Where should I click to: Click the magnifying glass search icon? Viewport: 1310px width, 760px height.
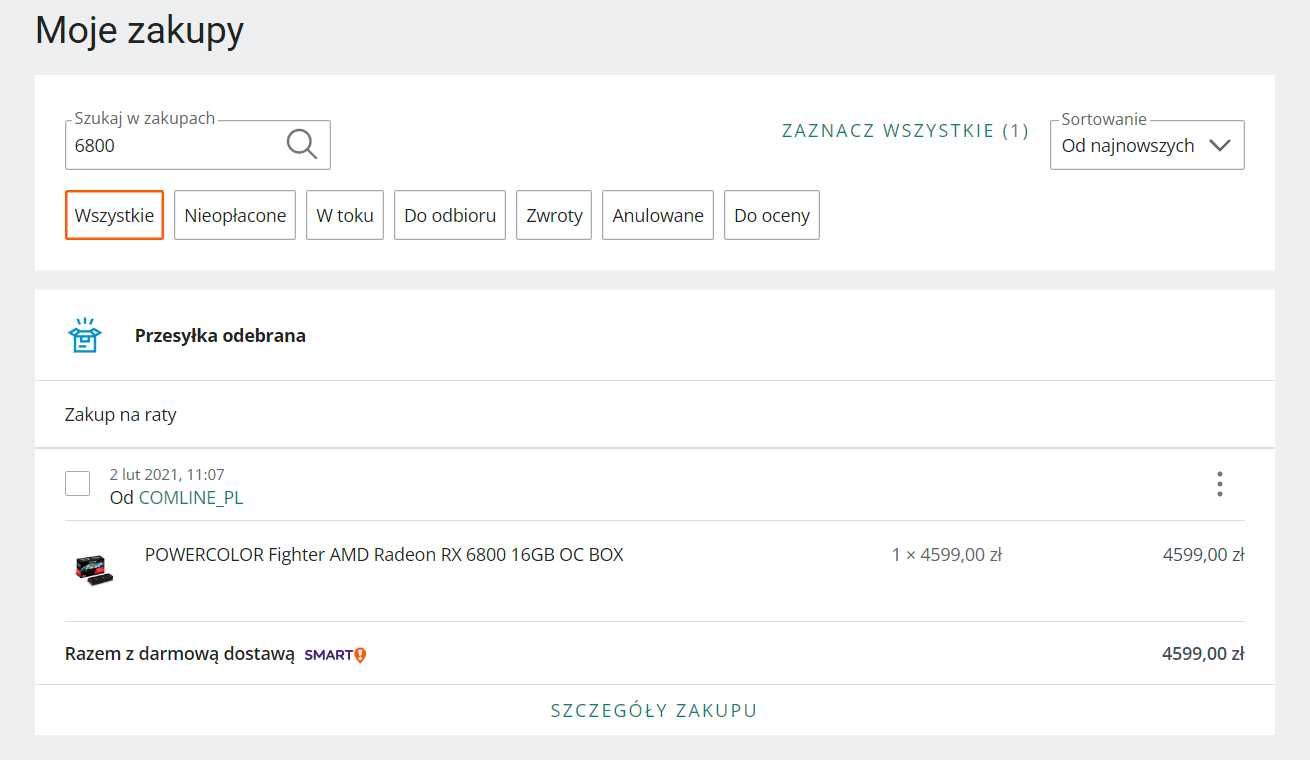(x=301, y=145)
